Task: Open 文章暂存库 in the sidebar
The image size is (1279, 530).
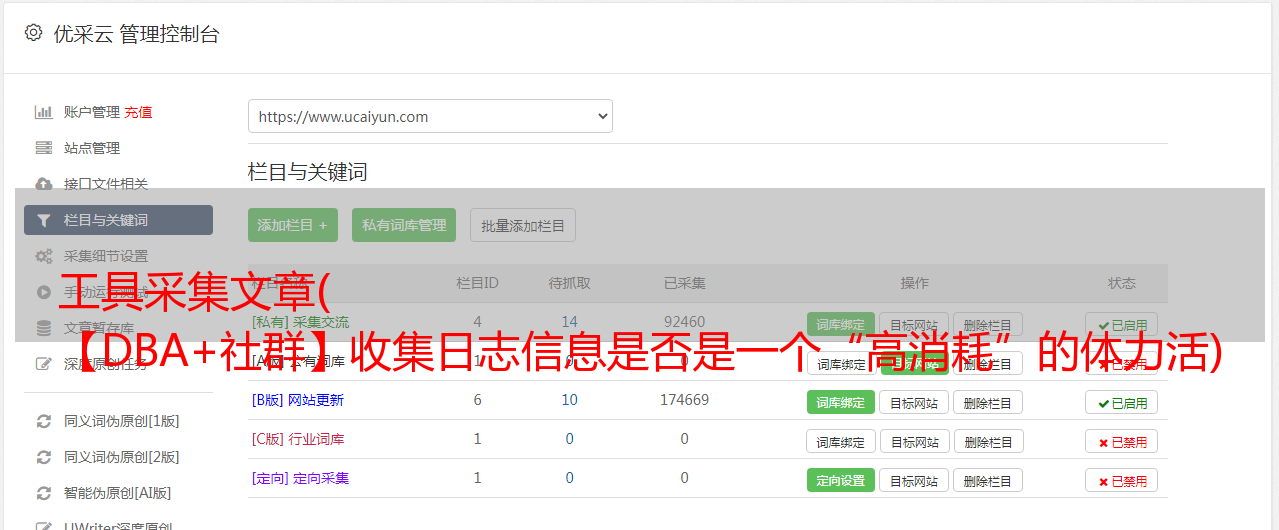Action: tap(99, 328)
